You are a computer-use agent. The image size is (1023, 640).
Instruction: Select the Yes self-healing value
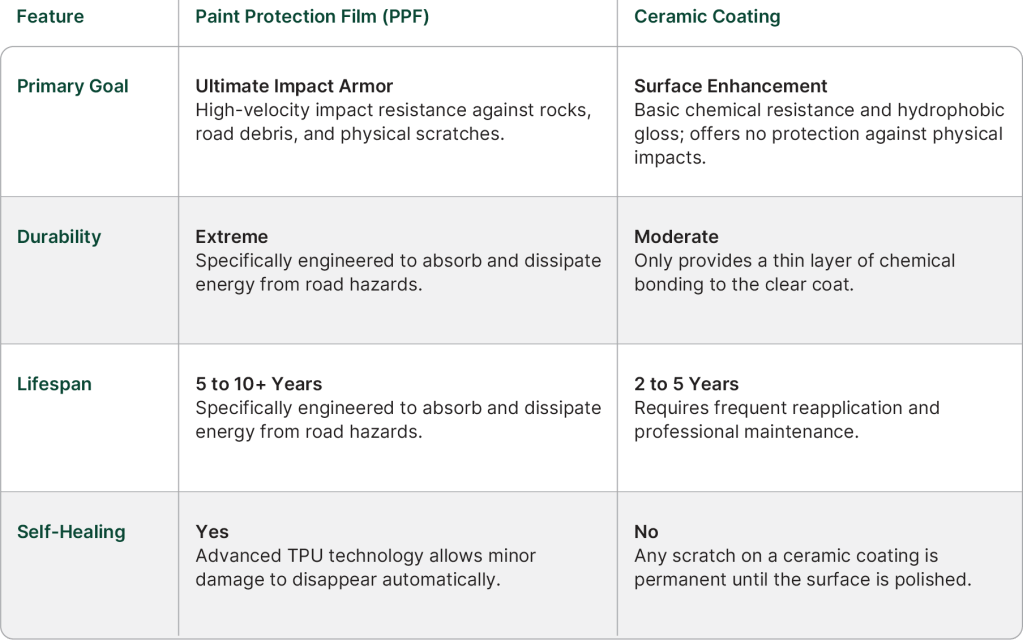(x=212, y=532)
